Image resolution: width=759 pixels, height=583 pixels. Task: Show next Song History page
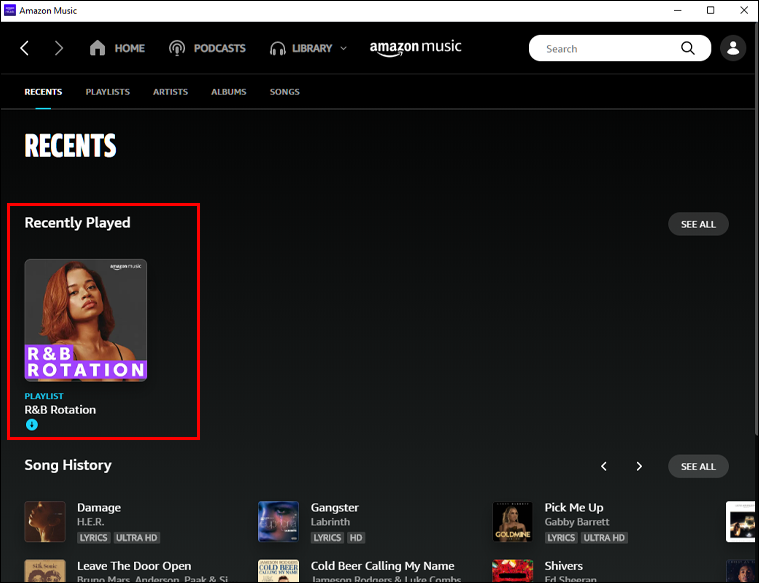(x=639, y=466)
